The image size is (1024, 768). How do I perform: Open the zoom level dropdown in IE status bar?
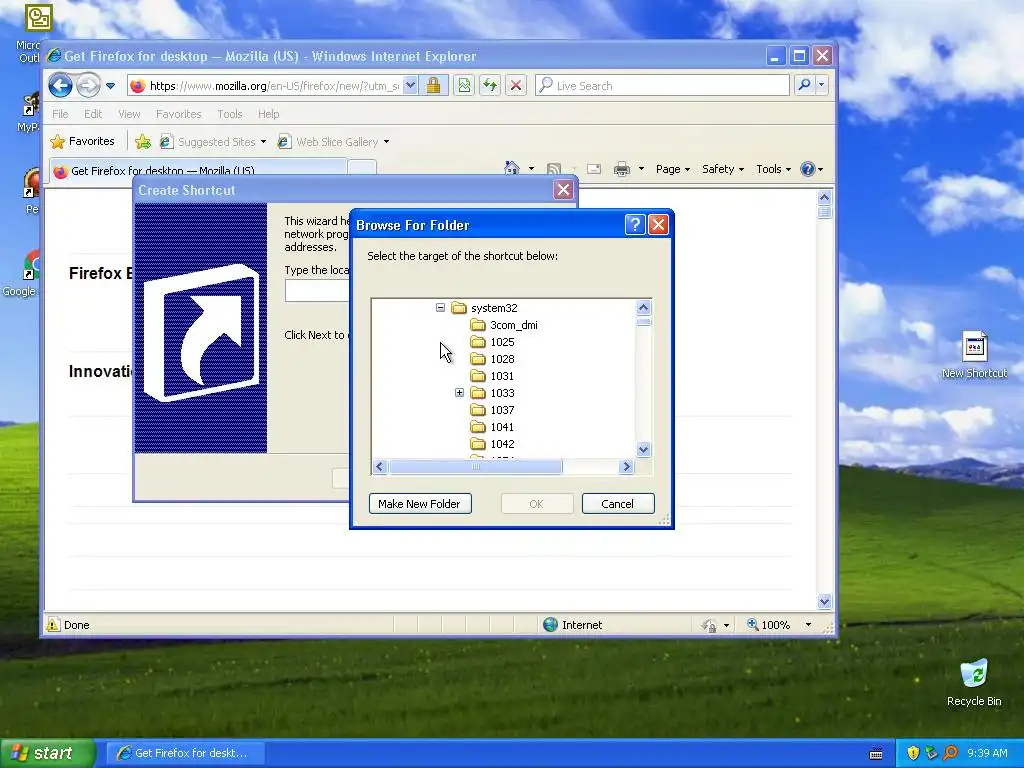tap(808, 625)
